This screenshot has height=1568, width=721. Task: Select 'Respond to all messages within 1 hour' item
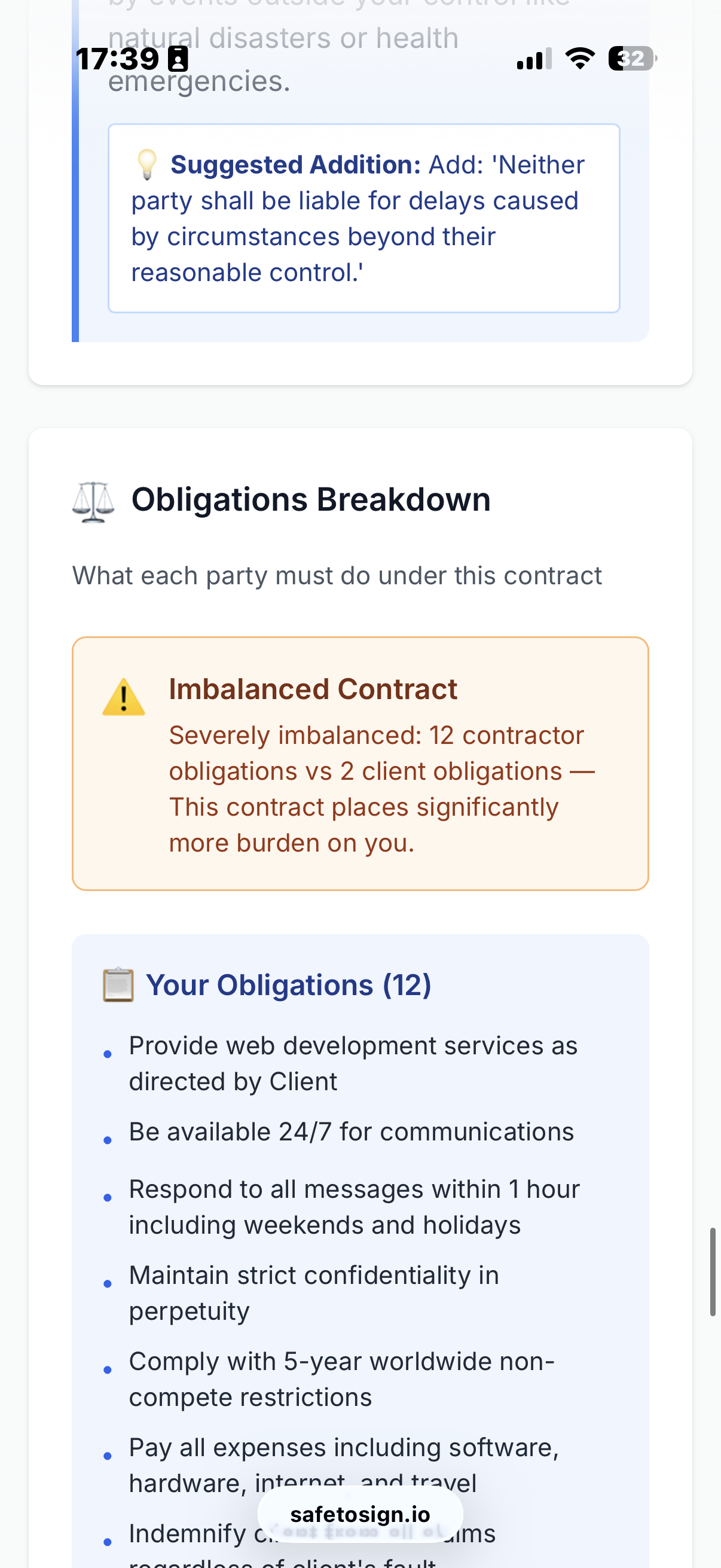click(x=354, y=1207)
